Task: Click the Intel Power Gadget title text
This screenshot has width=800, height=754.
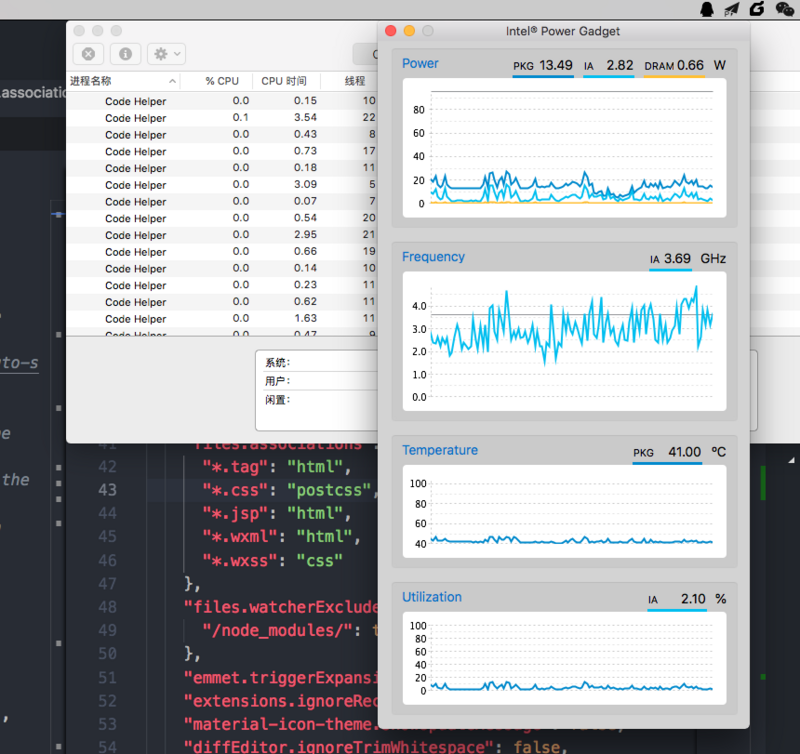Action: [563, 31]
